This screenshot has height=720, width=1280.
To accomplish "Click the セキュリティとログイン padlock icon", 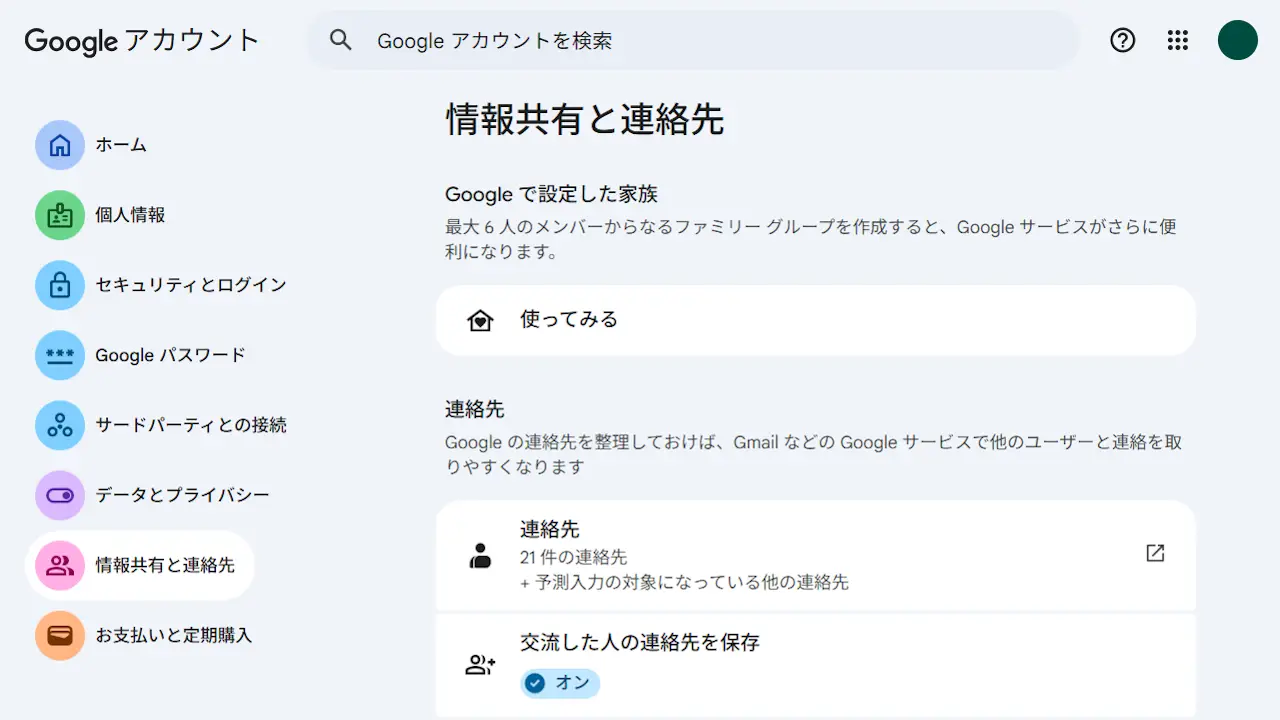I will [60, 285].
